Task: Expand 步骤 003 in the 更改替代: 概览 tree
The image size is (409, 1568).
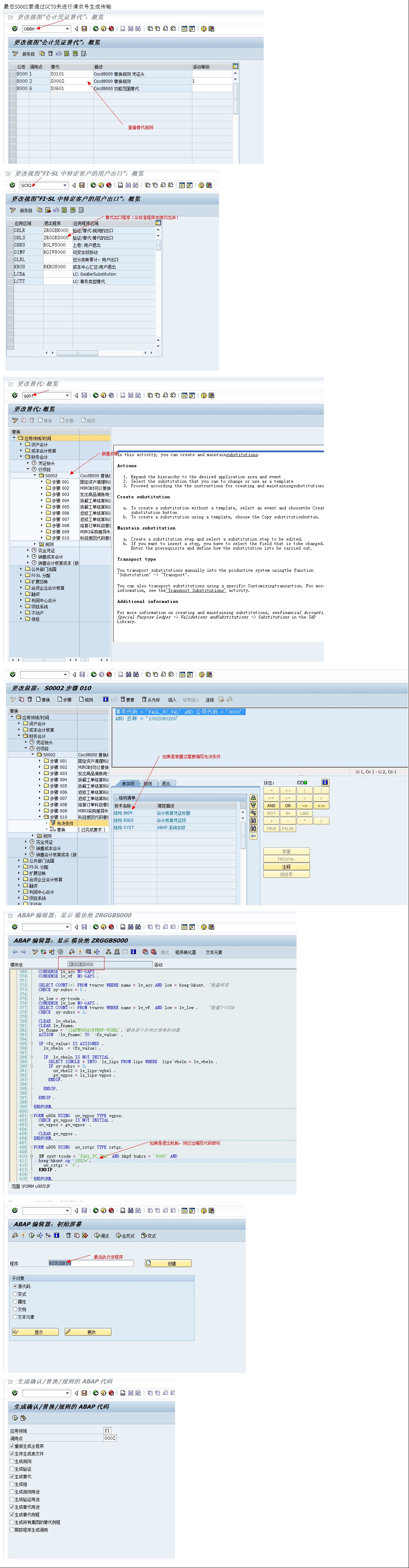Action: tap(43, 494)
